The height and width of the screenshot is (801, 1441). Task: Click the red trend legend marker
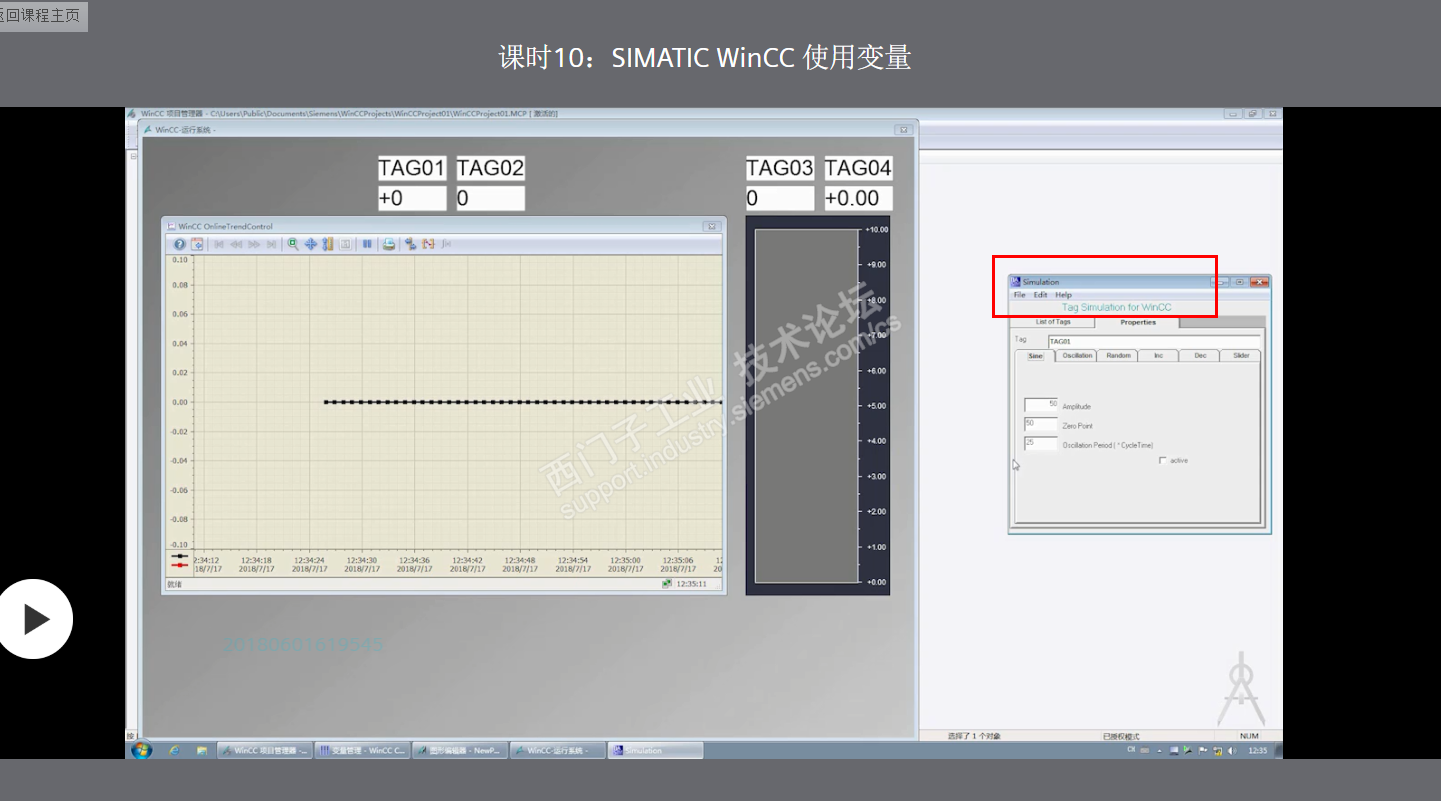tap(180, 565)
